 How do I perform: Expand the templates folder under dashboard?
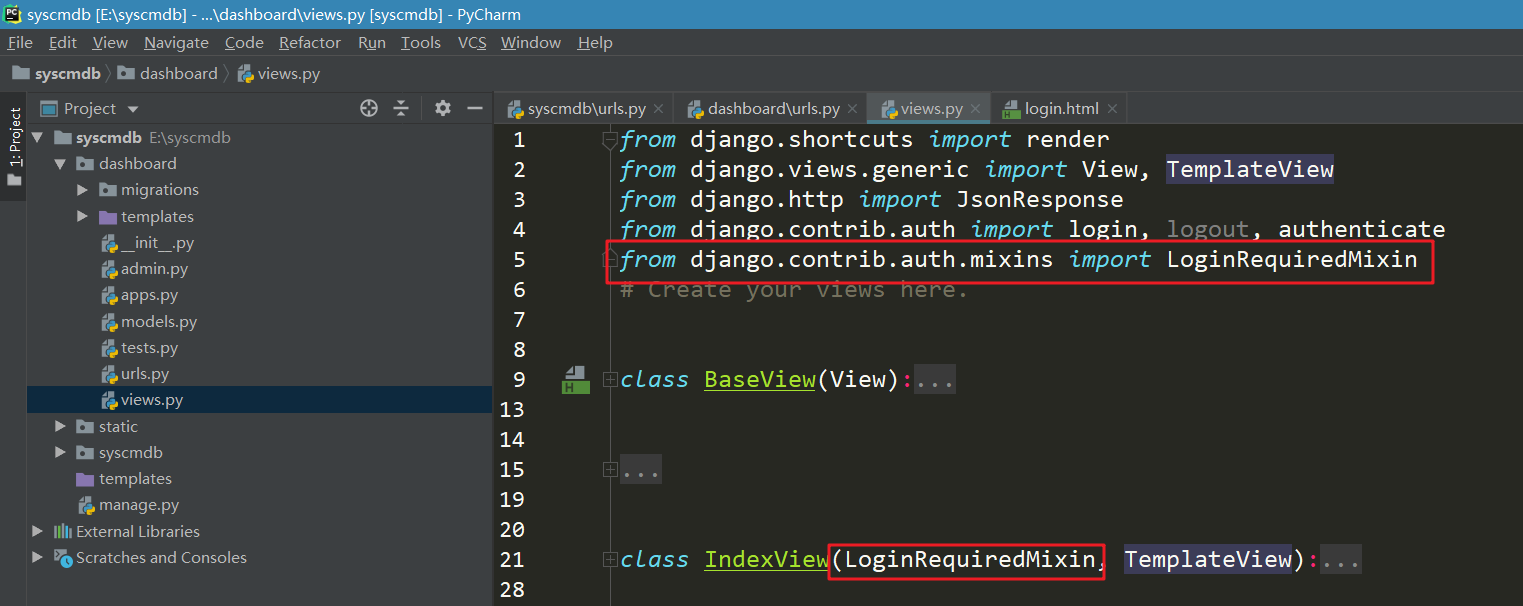click(x=83, y=216)
